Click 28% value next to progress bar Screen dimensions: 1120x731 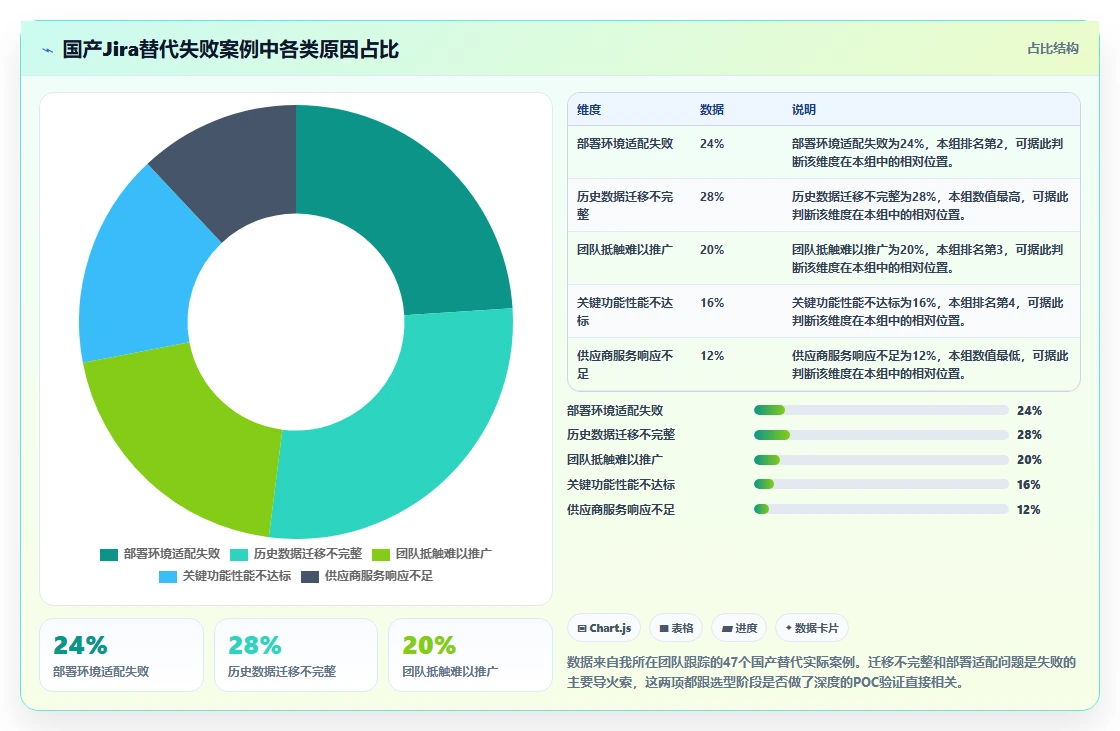[1029, 434]
